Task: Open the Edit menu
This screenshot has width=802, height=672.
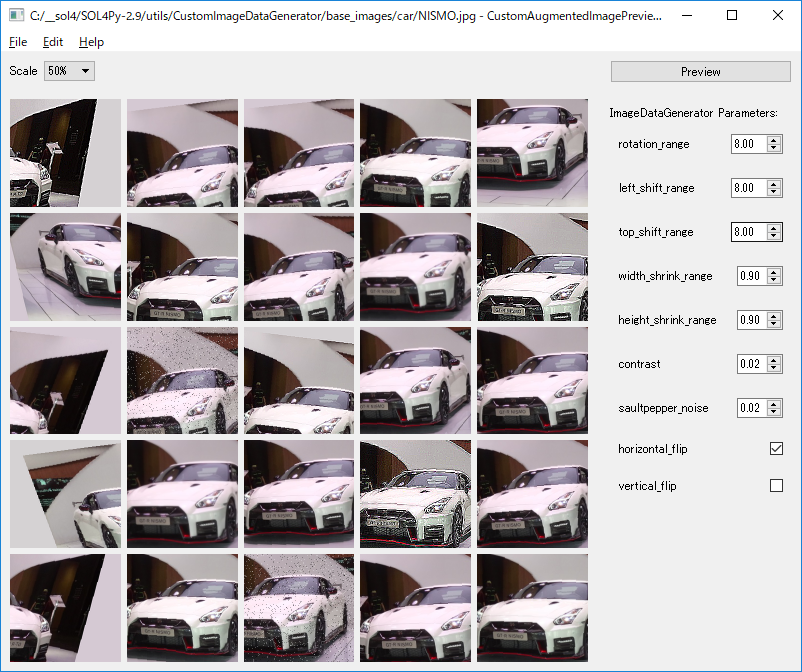Action: [53, 42]
